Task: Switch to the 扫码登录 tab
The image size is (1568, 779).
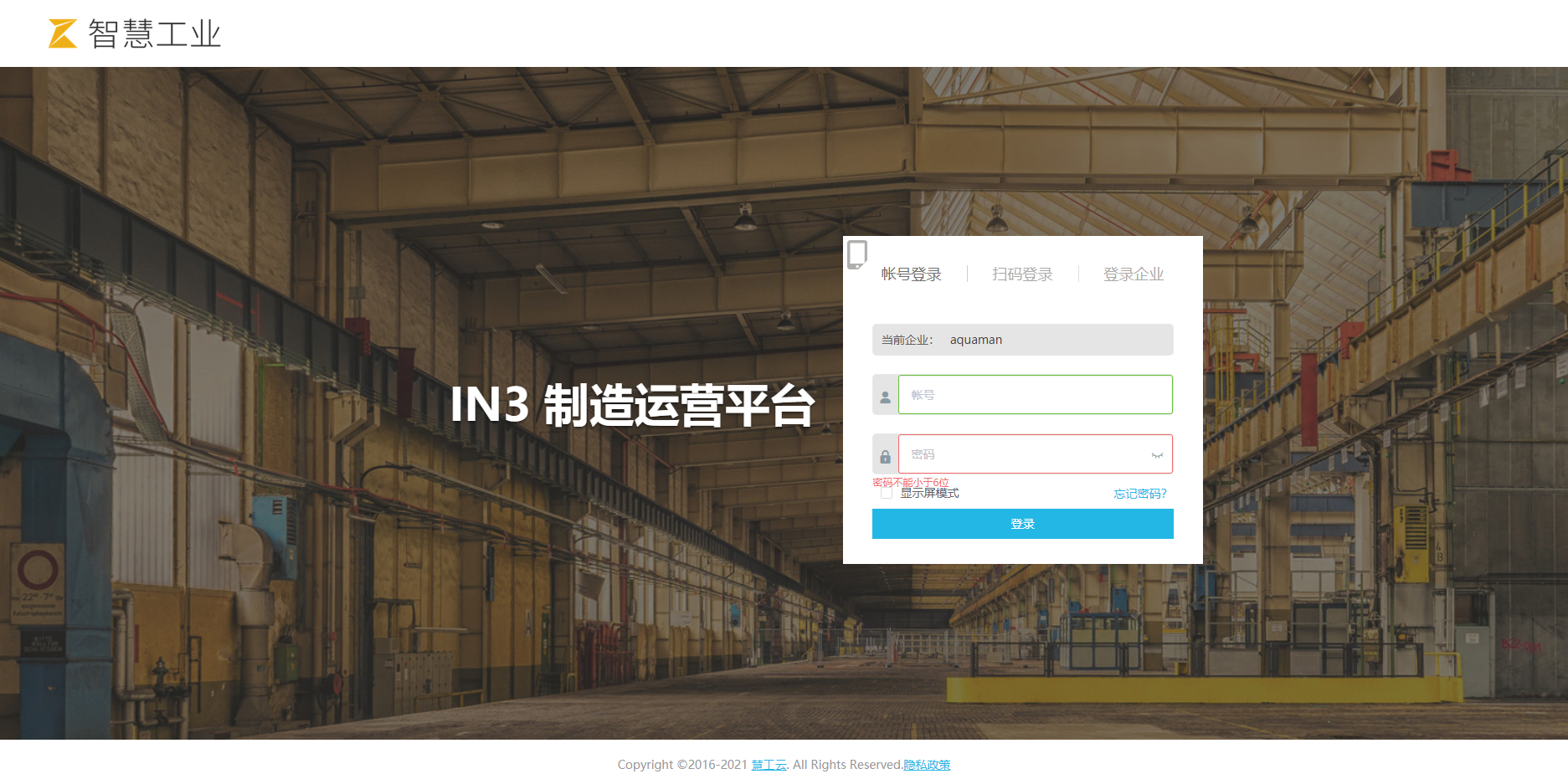Action: click(x=1022, y=274)
